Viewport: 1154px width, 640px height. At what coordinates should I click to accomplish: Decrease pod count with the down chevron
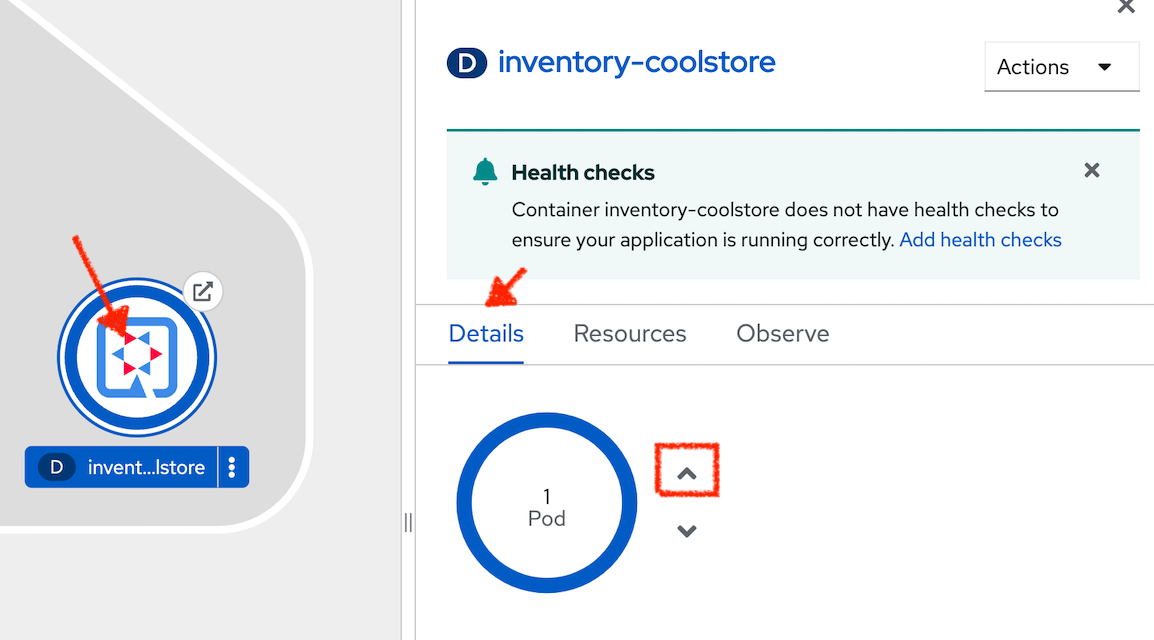point(687,531)
